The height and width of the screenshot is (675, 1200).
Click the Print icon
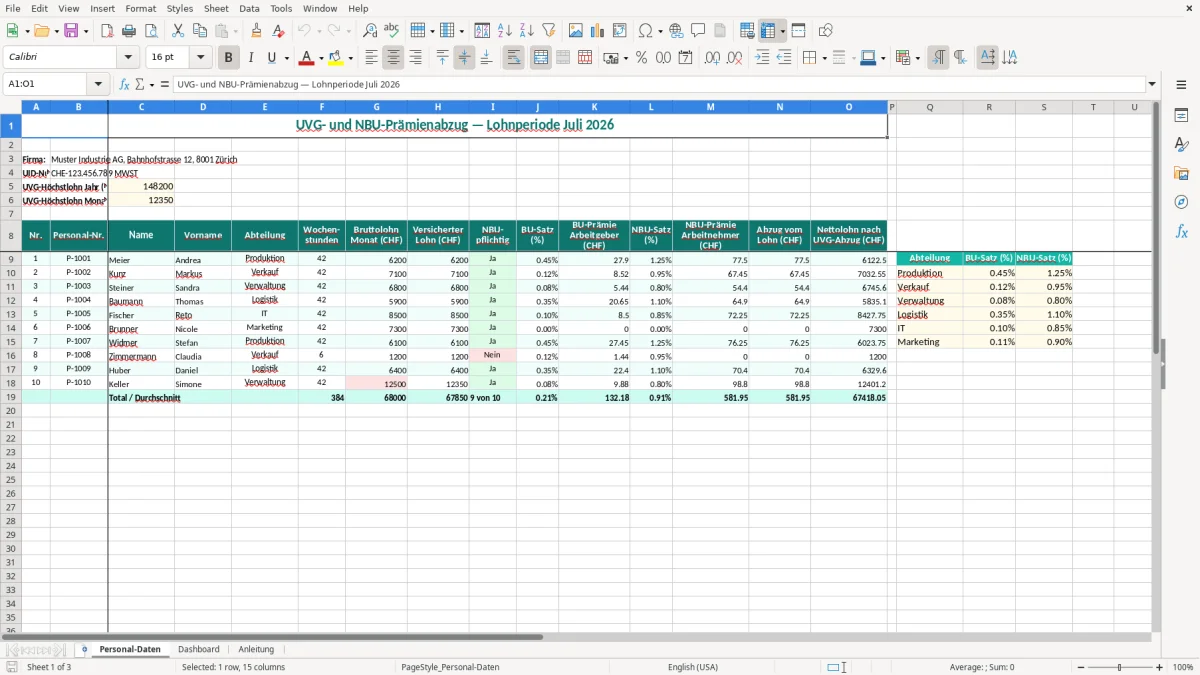pyautogui.click(x=129, y=31)
